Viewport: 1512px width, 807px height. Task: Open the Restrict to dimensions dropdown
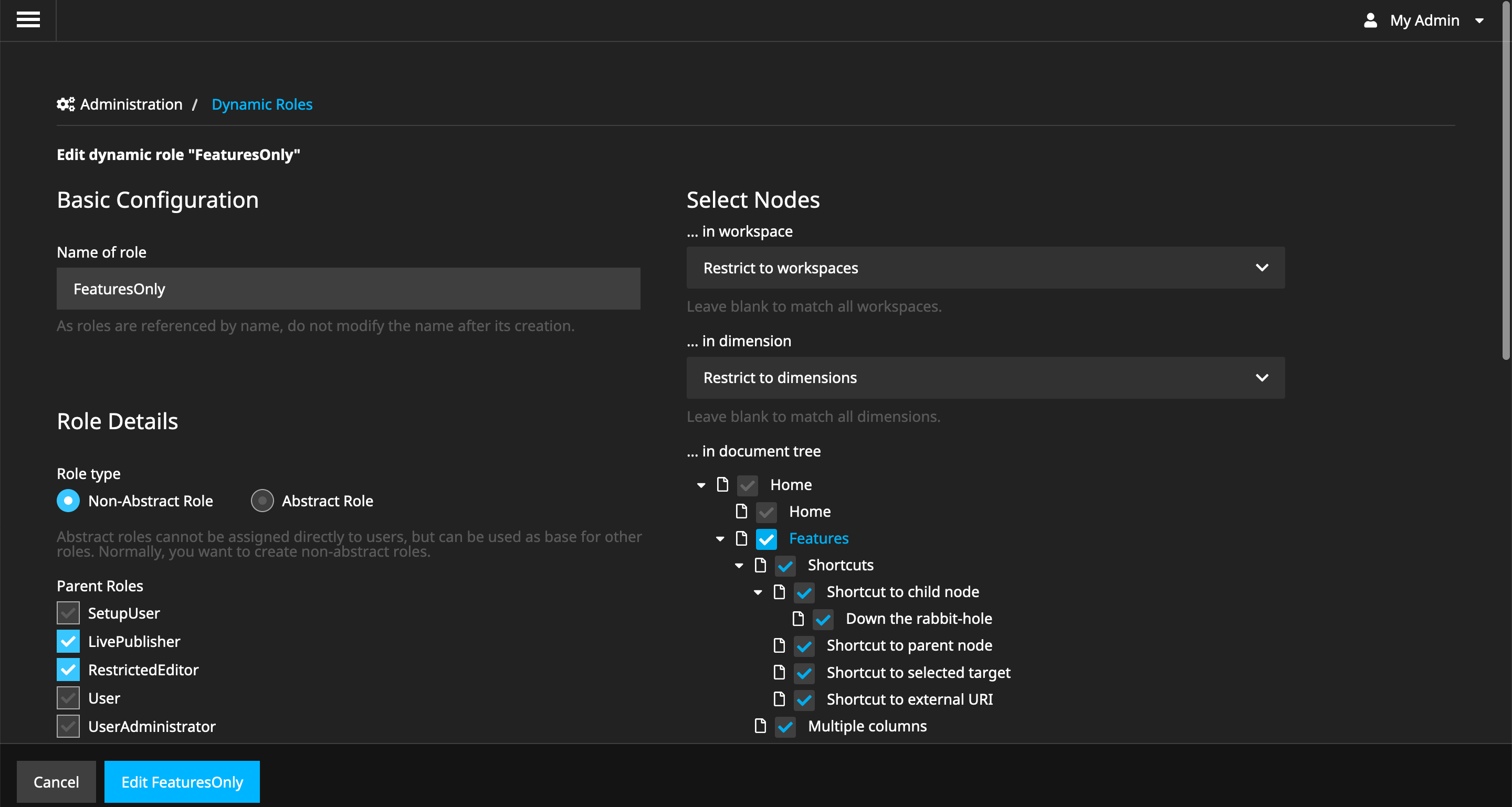985,378
